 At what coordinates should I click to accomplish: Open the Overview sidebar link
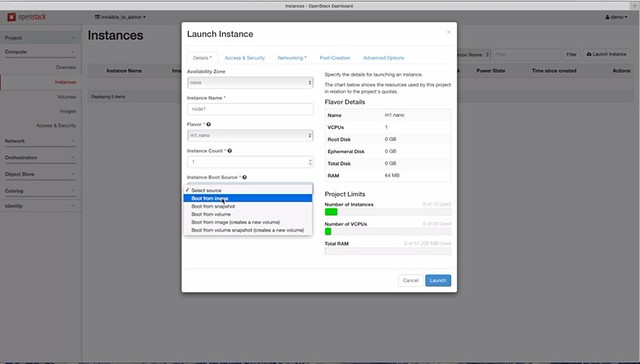click(x=66, y=67)
